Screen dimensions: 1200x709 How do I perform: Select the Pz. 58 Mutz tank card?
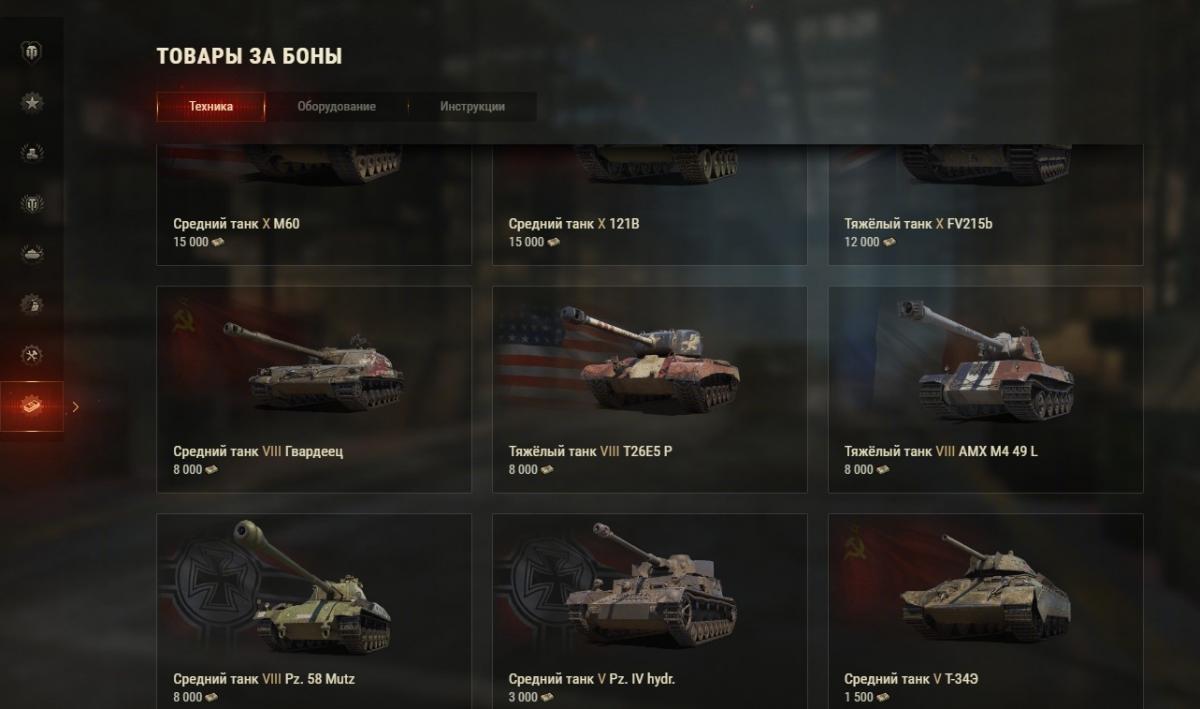coord(314,611)
